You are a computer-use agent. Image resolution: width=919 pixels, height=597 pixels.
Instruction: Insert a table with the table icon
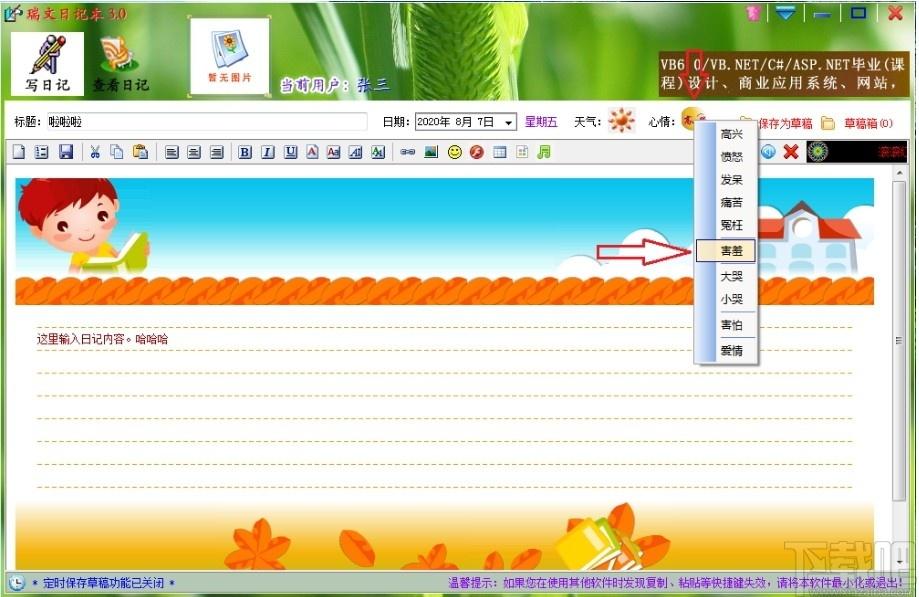[499, 152]
